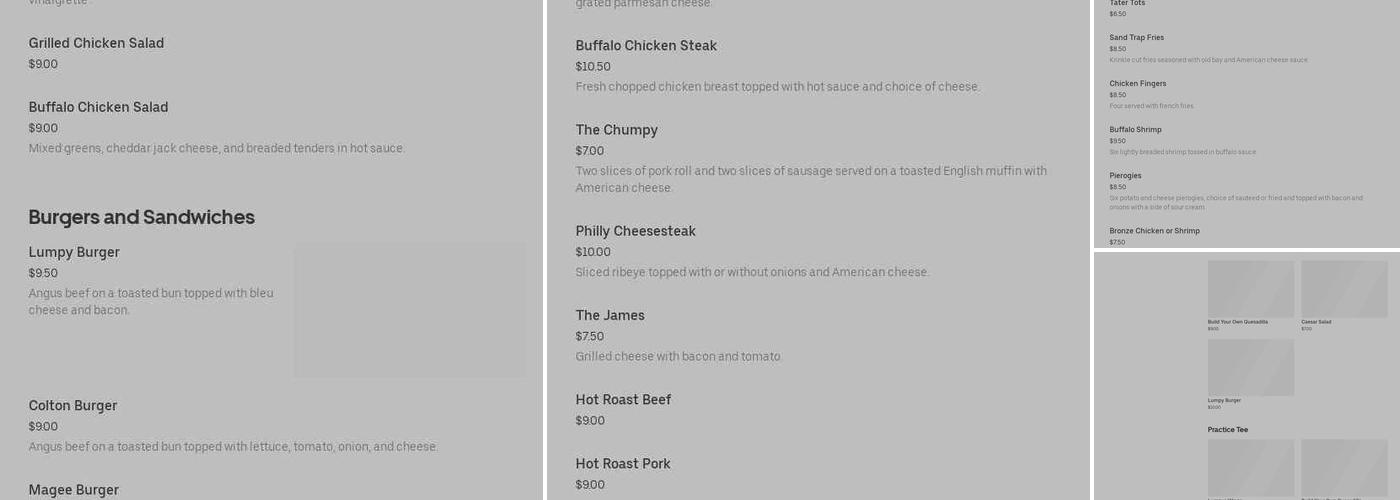Image resolution: width=1400 pixels, height=500 pixels.
Task: Click the Caesar Salad thumbnail image
Action: [1343, 289]
